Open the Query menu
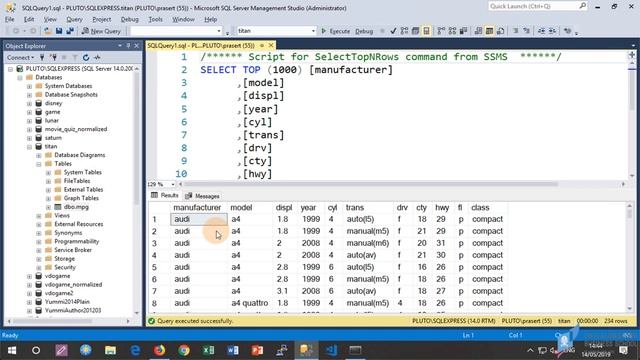 click(74, 19)
